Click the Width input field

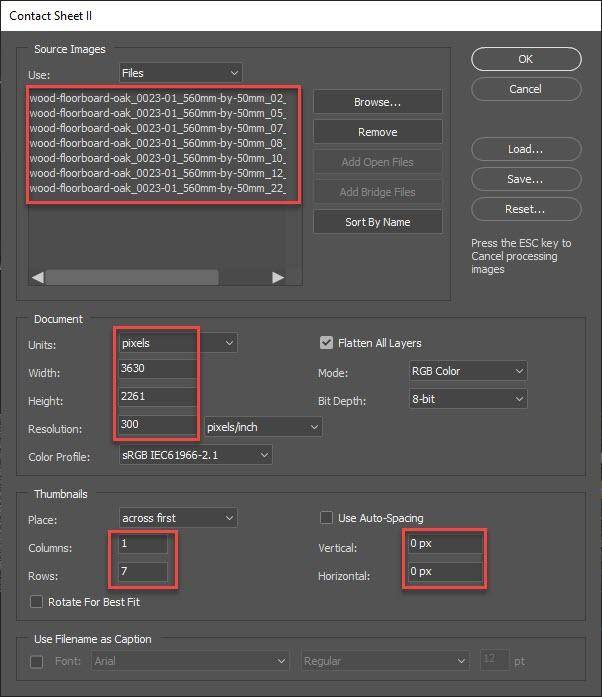click(x=157, y=369)
